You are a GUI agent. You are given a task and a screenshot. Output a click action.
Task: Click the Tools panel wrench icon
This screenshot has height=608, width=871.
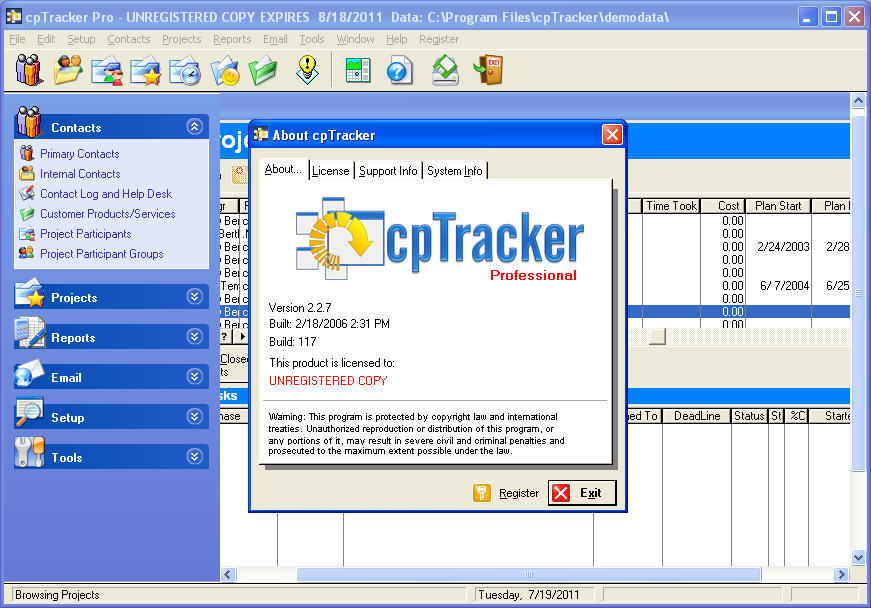(x=29, y=452)
